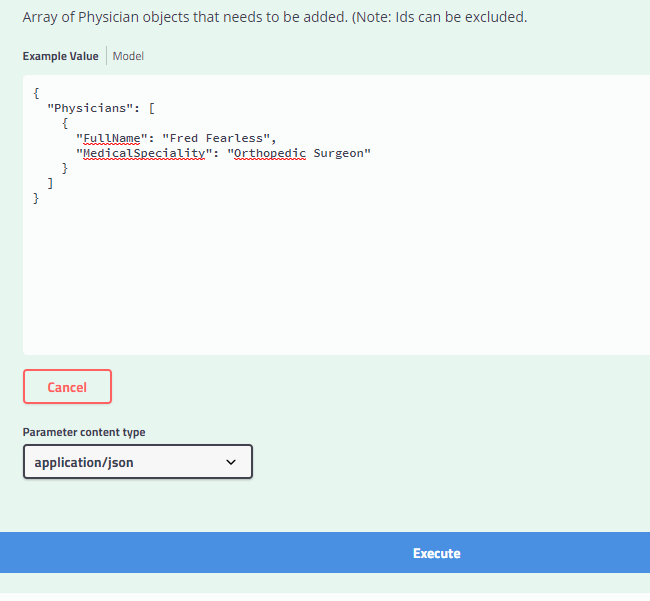This screenshot has width=650, height=601.
Task: Click inside the empty area of the JSON body editor
Action: (x=330, y=280)
